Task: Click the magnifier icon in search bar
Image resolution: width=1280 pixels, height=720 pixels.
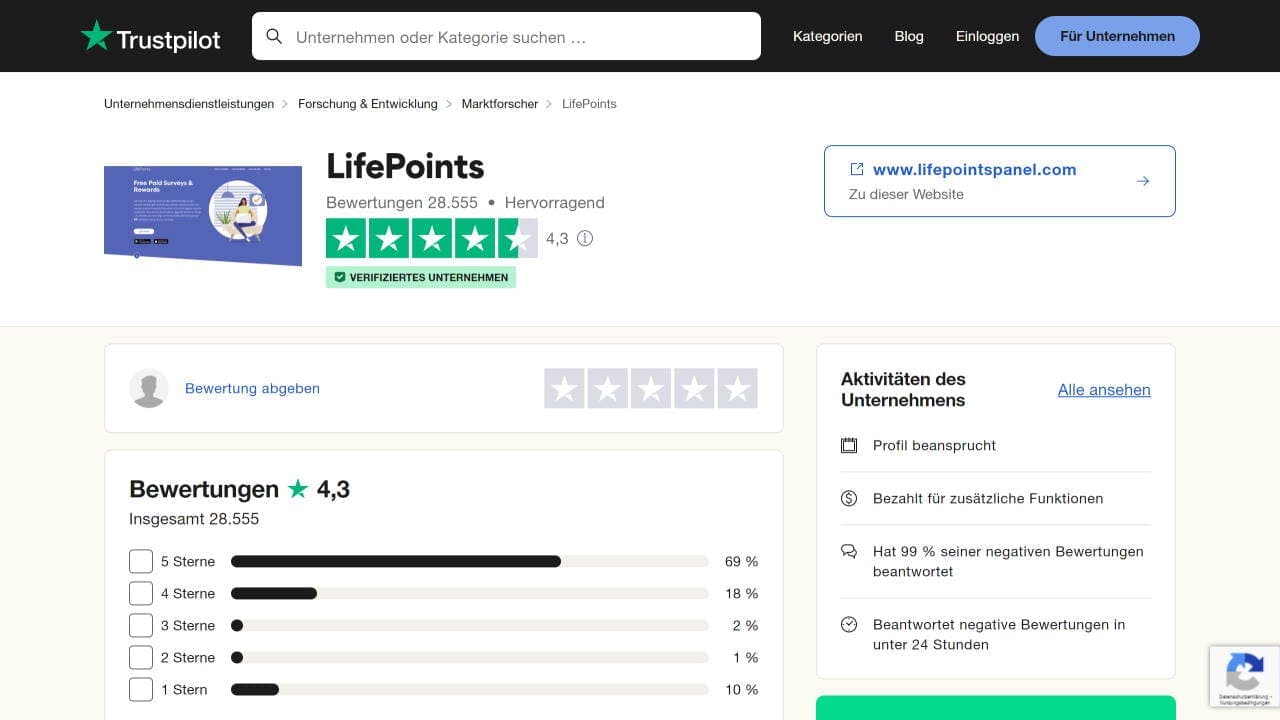Action: click(x=274, y=36)
